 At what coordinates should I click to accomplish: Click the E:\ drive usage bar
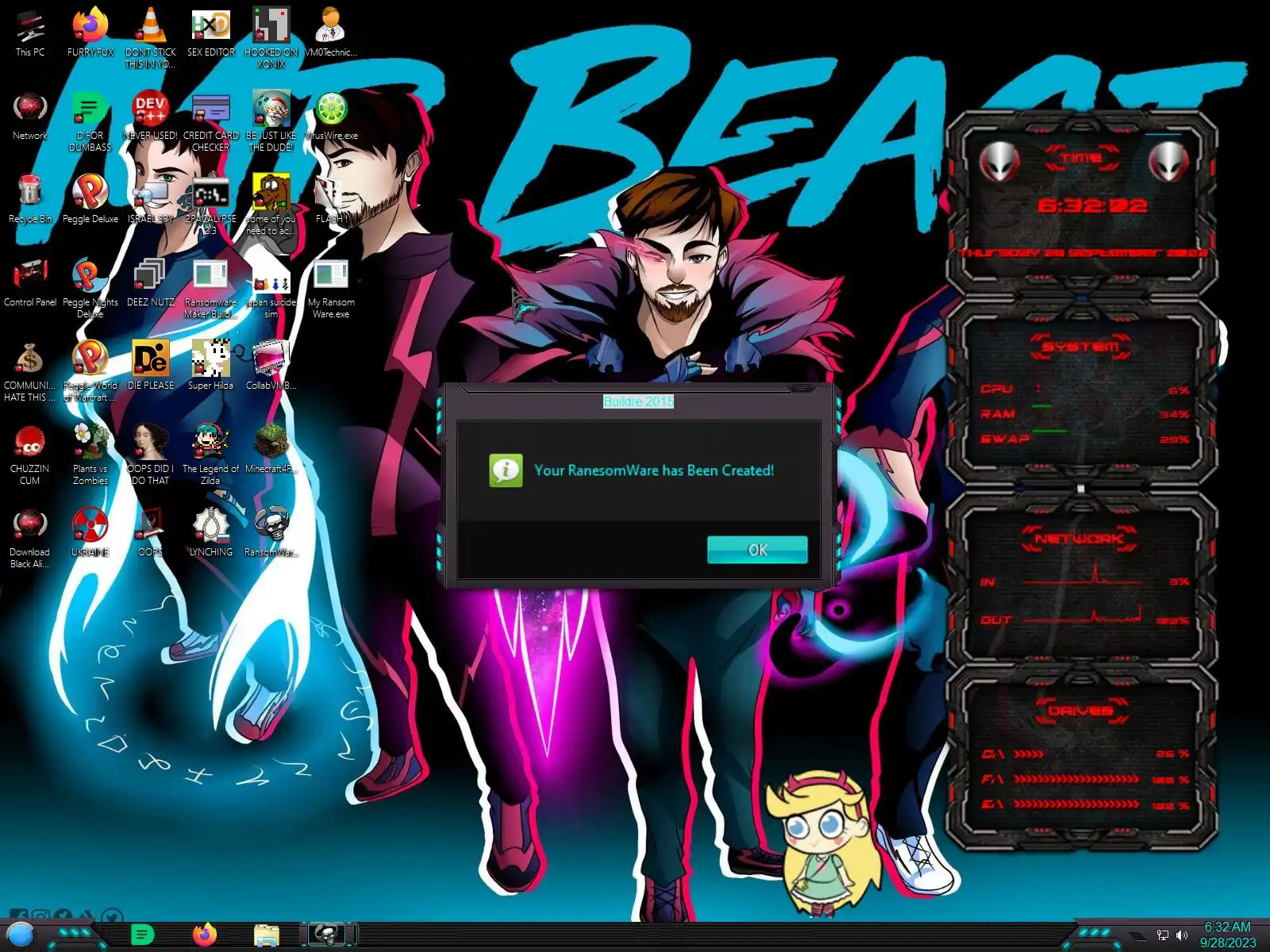pos(1076,804)
